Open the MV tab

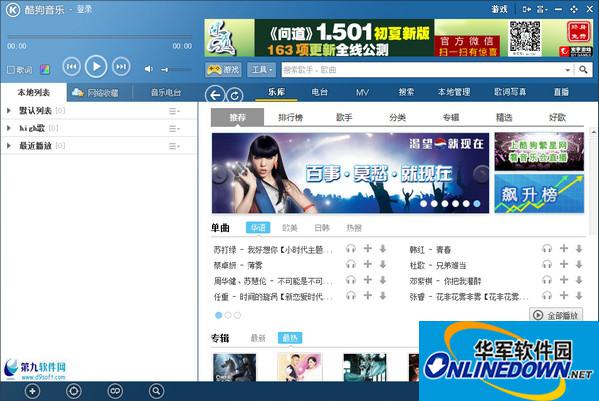tap(362, 92)
